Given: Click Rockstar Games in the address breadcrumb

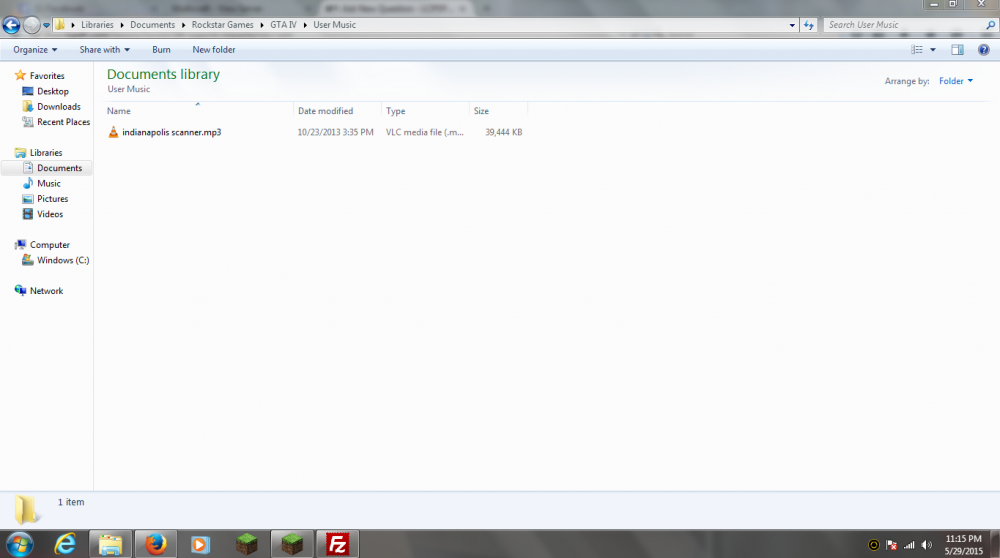Looking at the screenshot, I should coord(223,25).
